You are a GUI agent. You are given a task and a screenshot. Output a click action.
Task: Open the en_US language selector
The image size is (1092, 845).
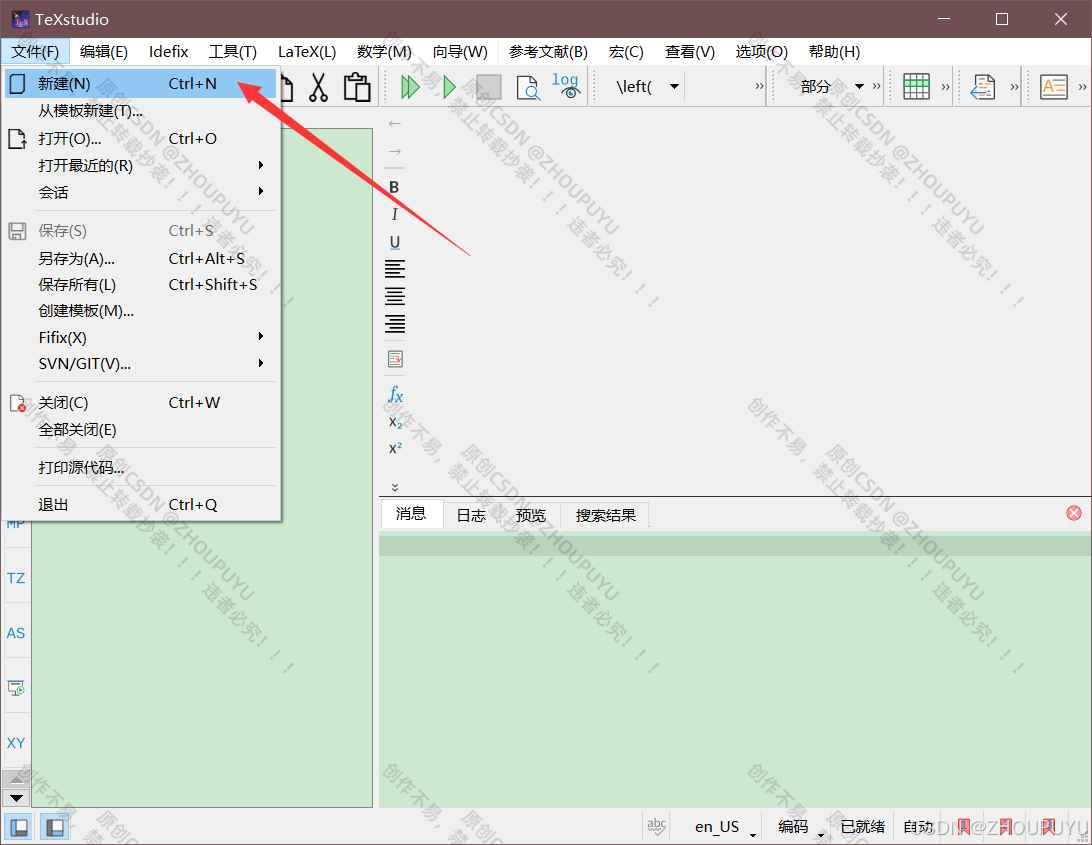coord(722,827)
